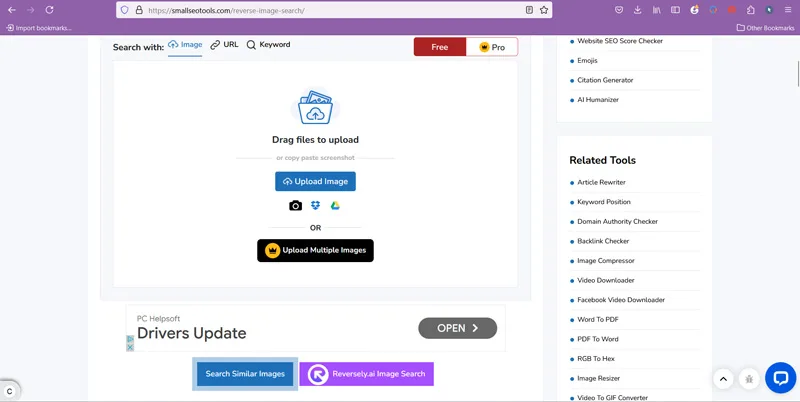Click the address bar URL field
The height and width of the screenshot is (402, 800).
click(334, 10)
